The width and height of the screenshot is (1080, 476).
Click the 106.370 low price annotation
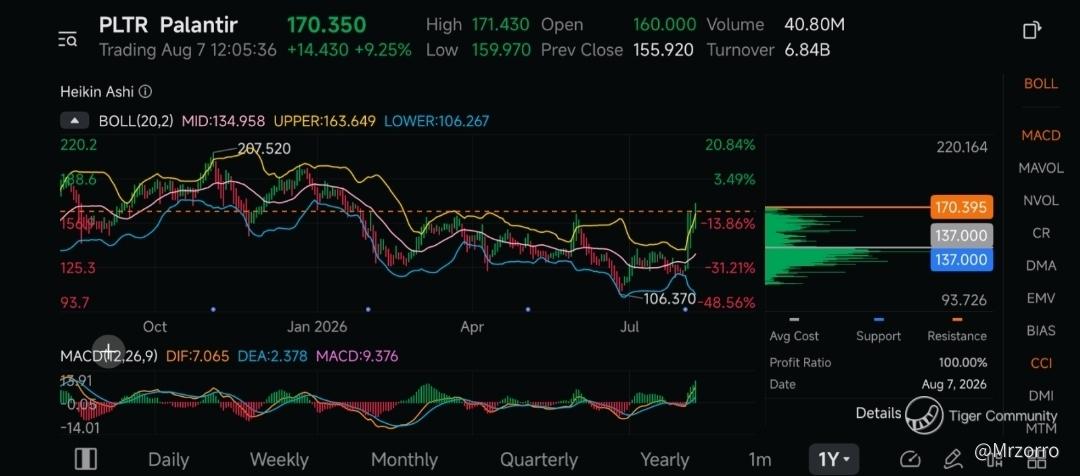669,299
